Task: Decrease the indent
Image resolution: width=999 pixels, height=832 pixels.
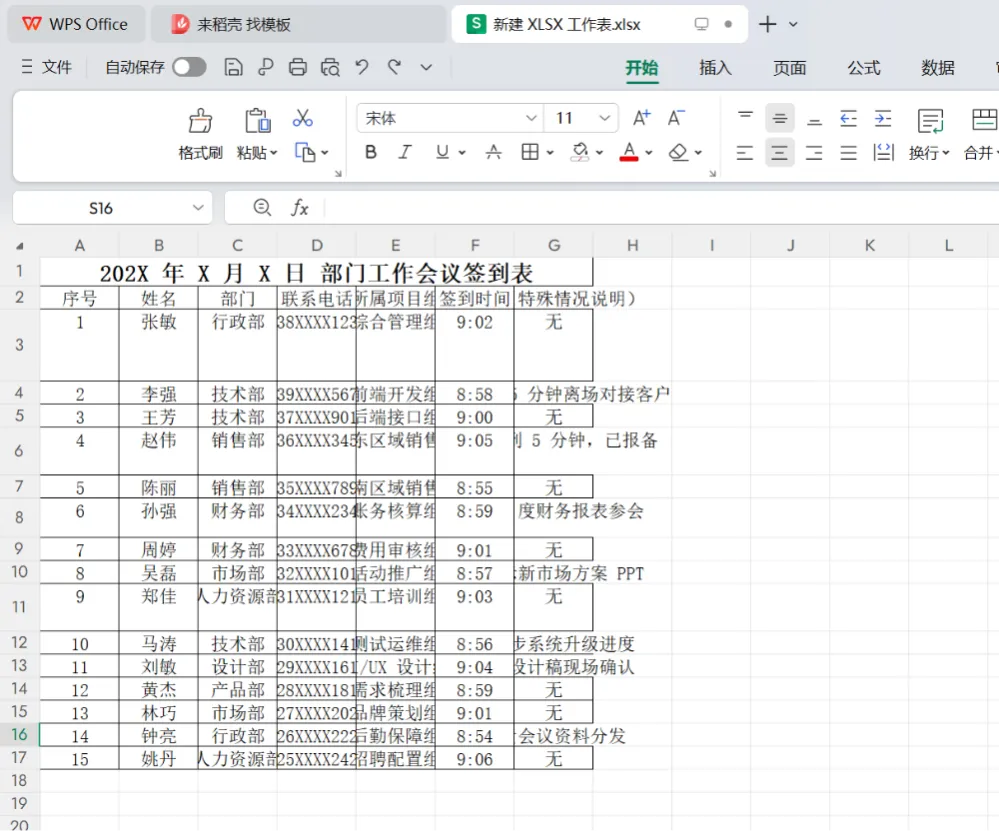Action: click(849, 118)
